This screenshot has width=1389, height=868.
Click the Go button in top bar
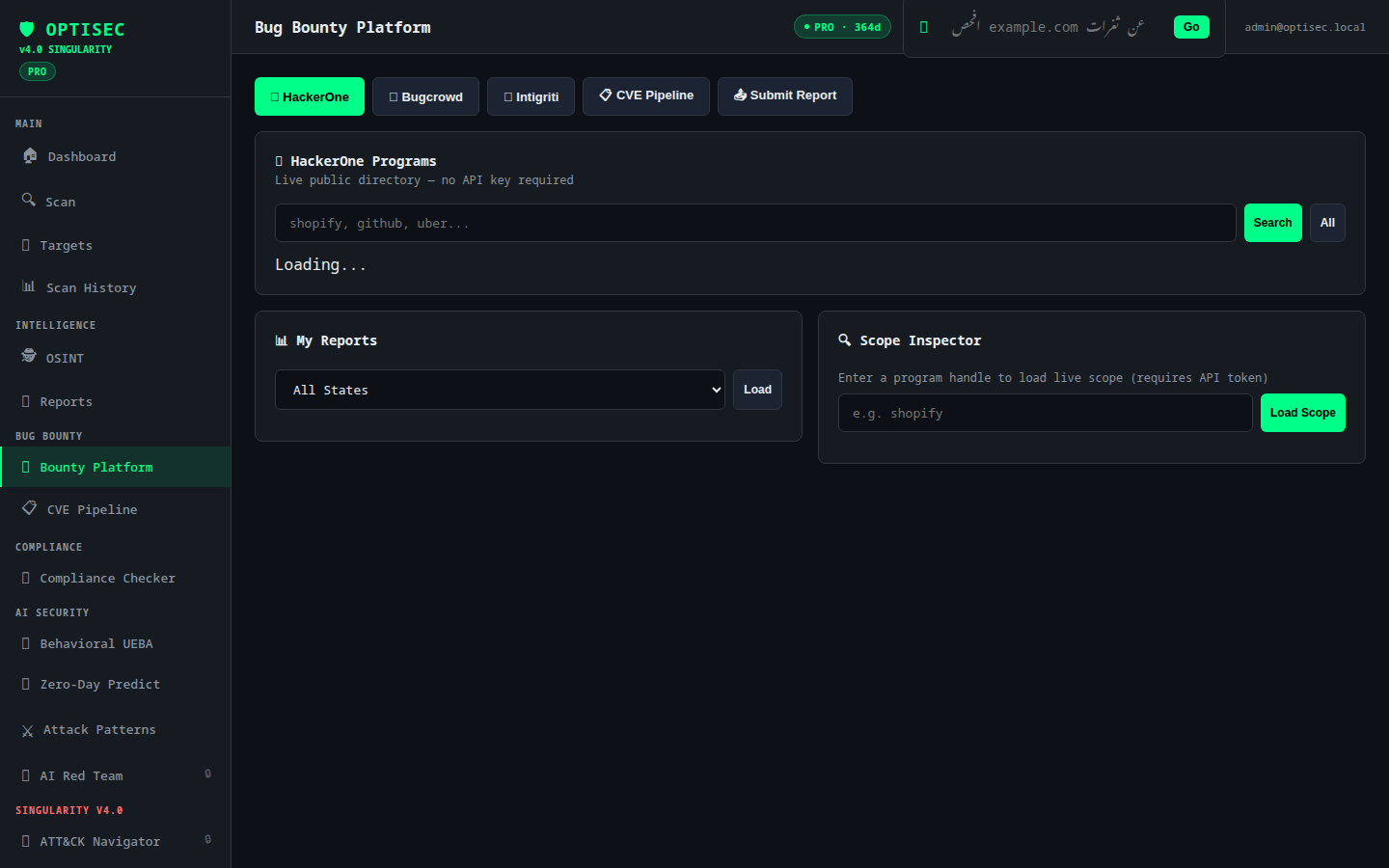click(x=1191, y=27)
